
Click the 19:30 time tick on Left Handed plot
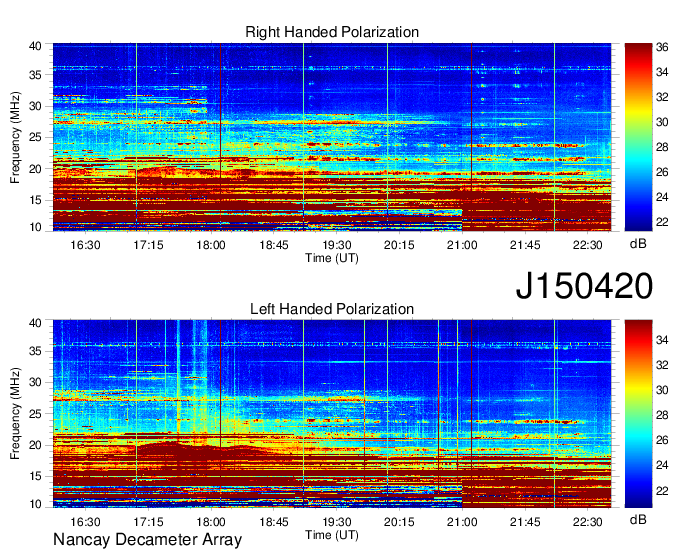(x=337, y=522)
